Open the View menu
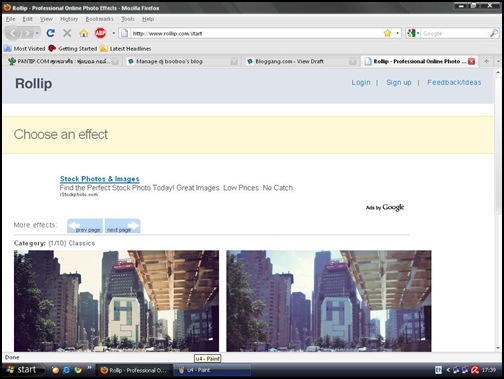This screenshot has width=504, height=379. pyautogui.click(x=46, y=19)
